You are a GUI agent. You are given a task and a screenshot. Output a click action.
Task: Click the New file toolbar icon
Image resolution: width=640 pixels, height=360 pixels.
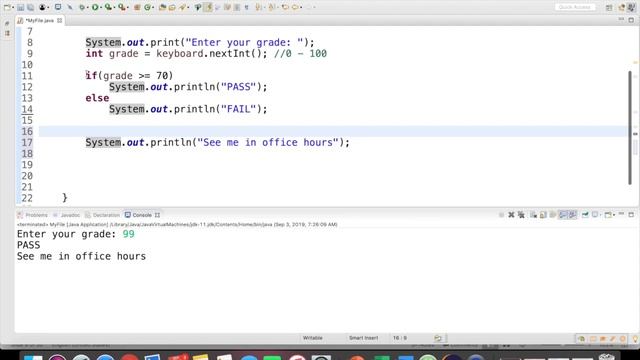(x=7, y=7)
